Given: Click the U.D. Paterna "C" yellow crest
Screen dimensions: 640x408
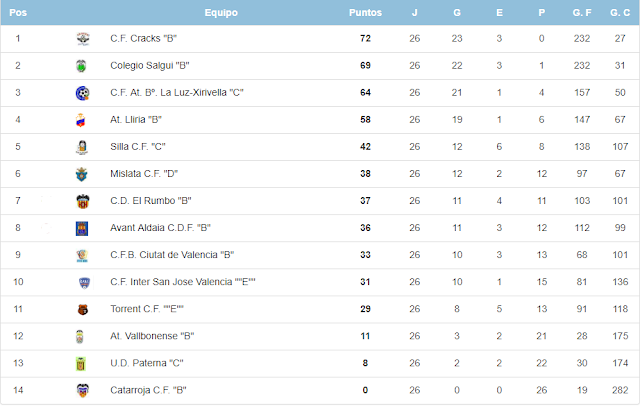Looking at the screenshot, I should pyautogui.click(x=81, y=364).
